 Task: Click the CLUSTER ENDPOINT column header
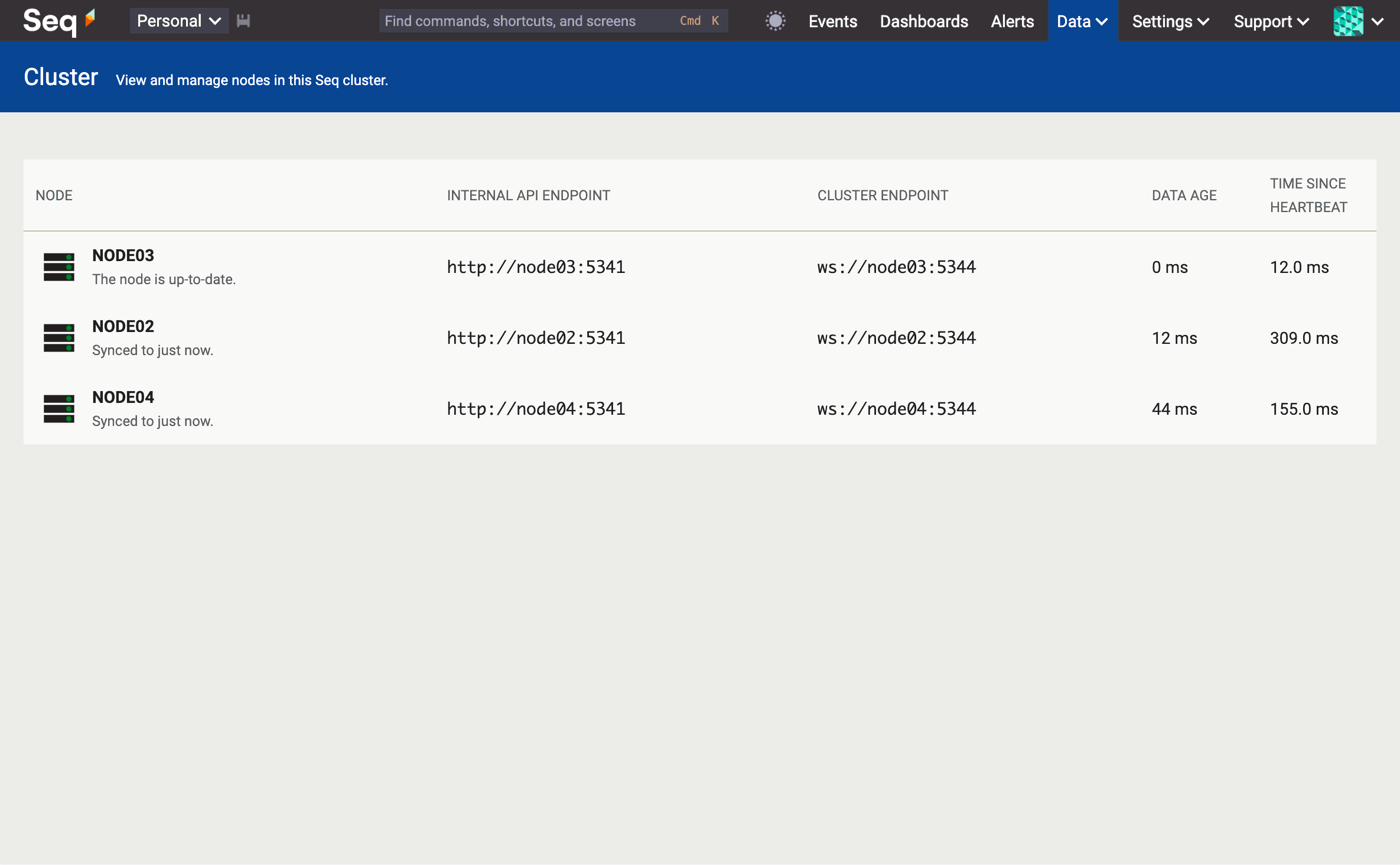883,196
